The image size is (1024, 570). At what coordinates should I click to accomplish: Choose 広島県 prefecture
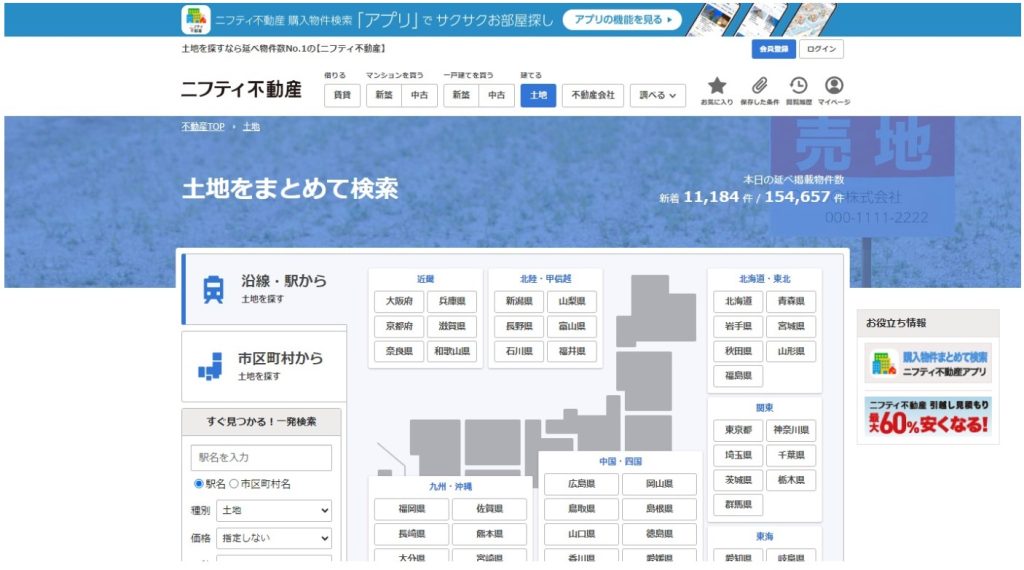click(x=581, y=484)
